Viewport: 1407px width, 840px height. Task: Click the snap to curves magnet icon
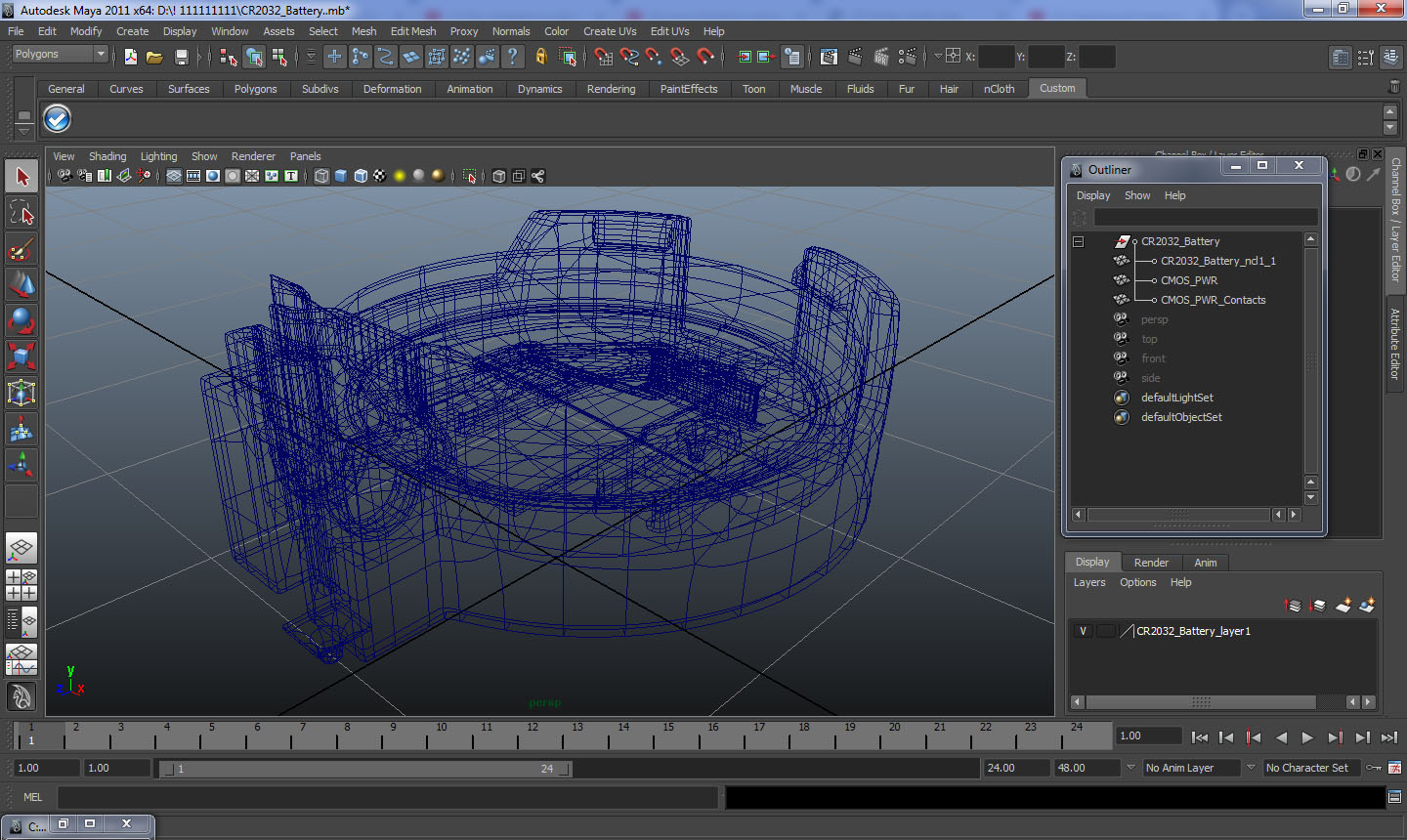pyautogui.click(x=629, y=57)
